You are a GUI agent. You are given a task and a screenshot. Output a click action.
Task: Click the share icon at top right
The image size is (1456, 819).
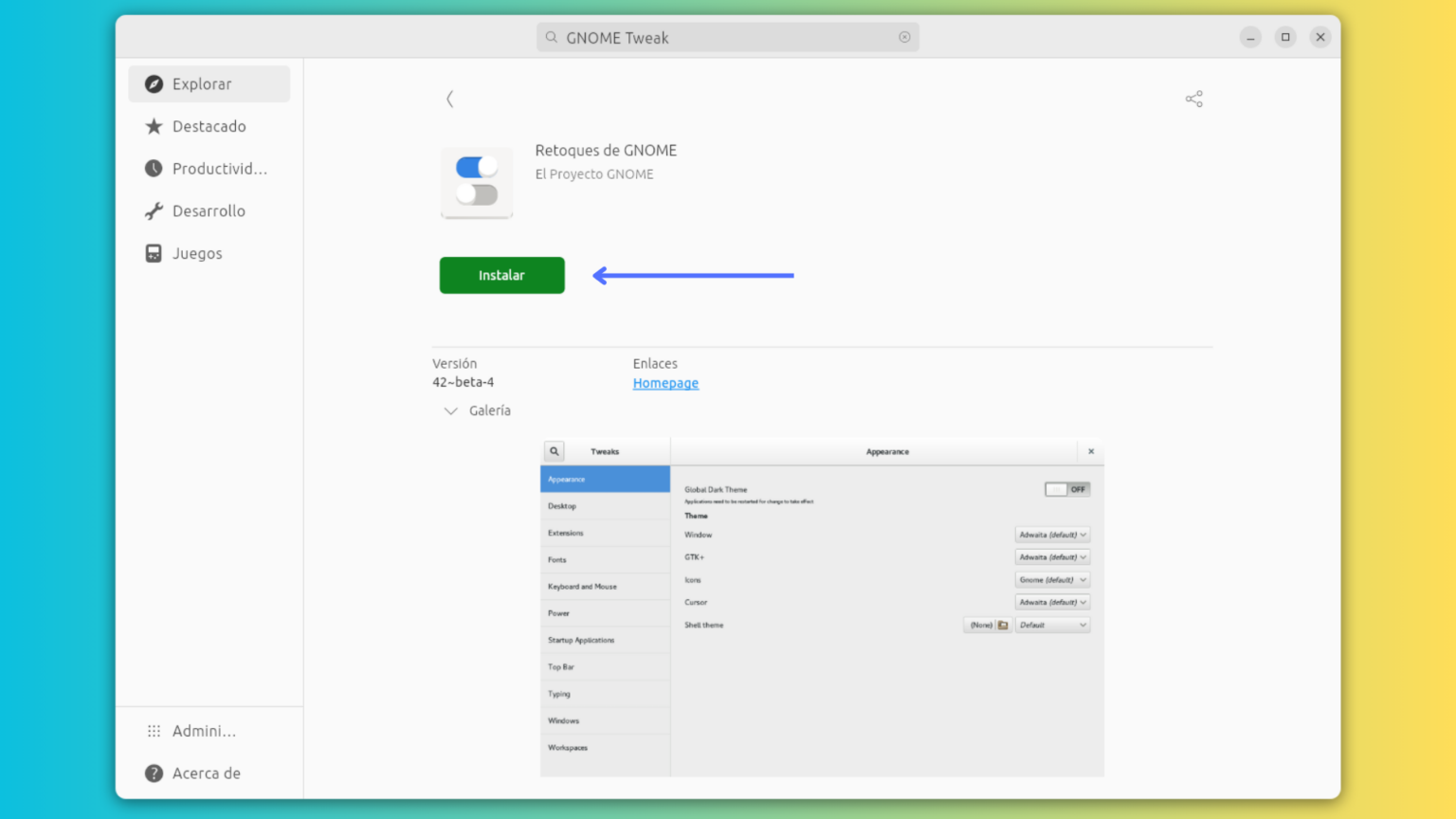1193,98
